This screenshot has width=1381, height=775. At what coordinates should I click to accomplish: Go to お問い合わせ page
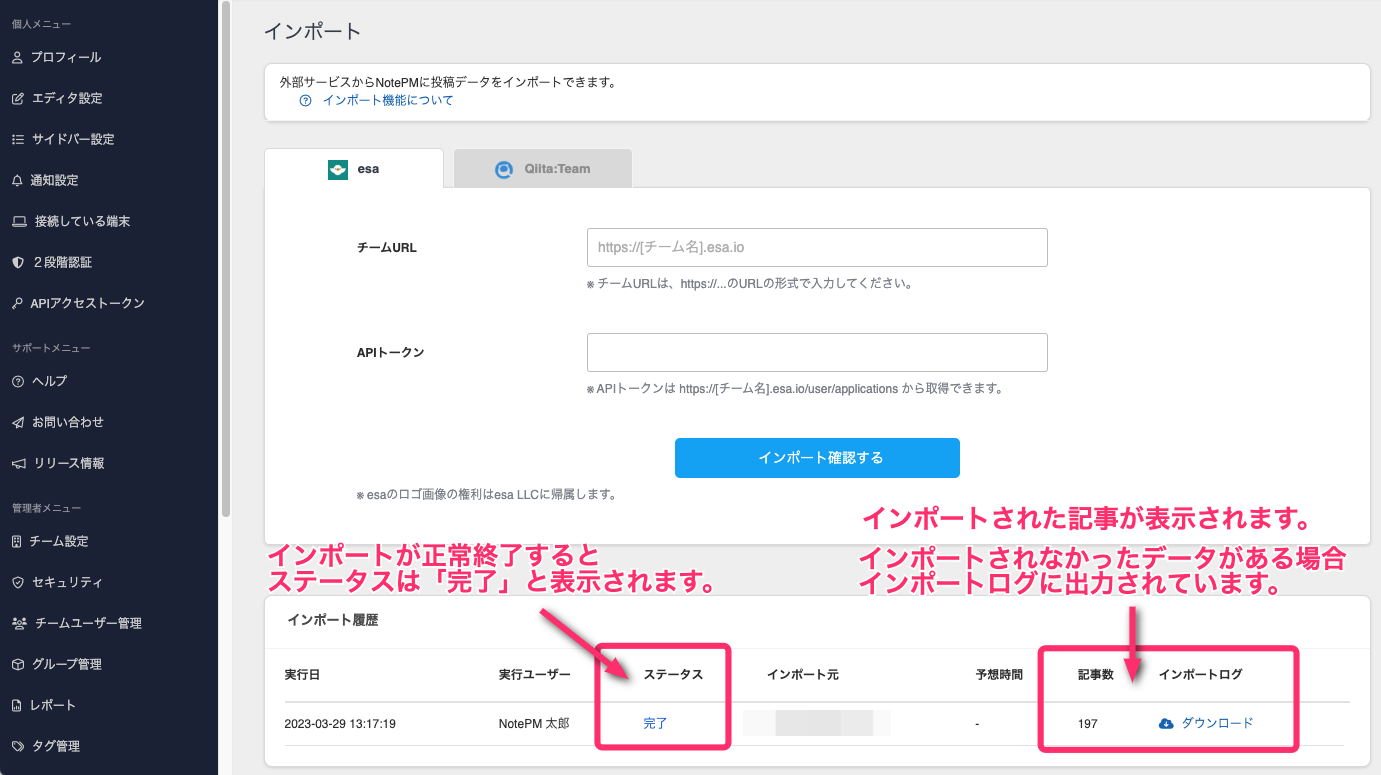pos(68,423)
